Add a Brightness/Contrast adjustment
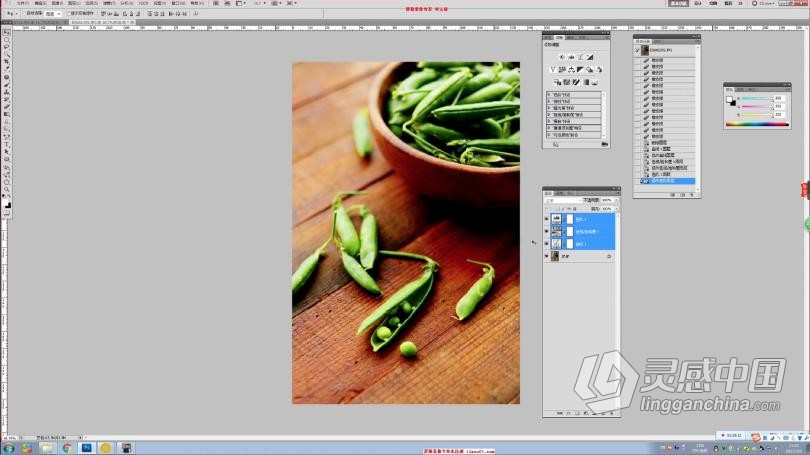The width and height of the screenshot is (810, 455). coord(562,57)
